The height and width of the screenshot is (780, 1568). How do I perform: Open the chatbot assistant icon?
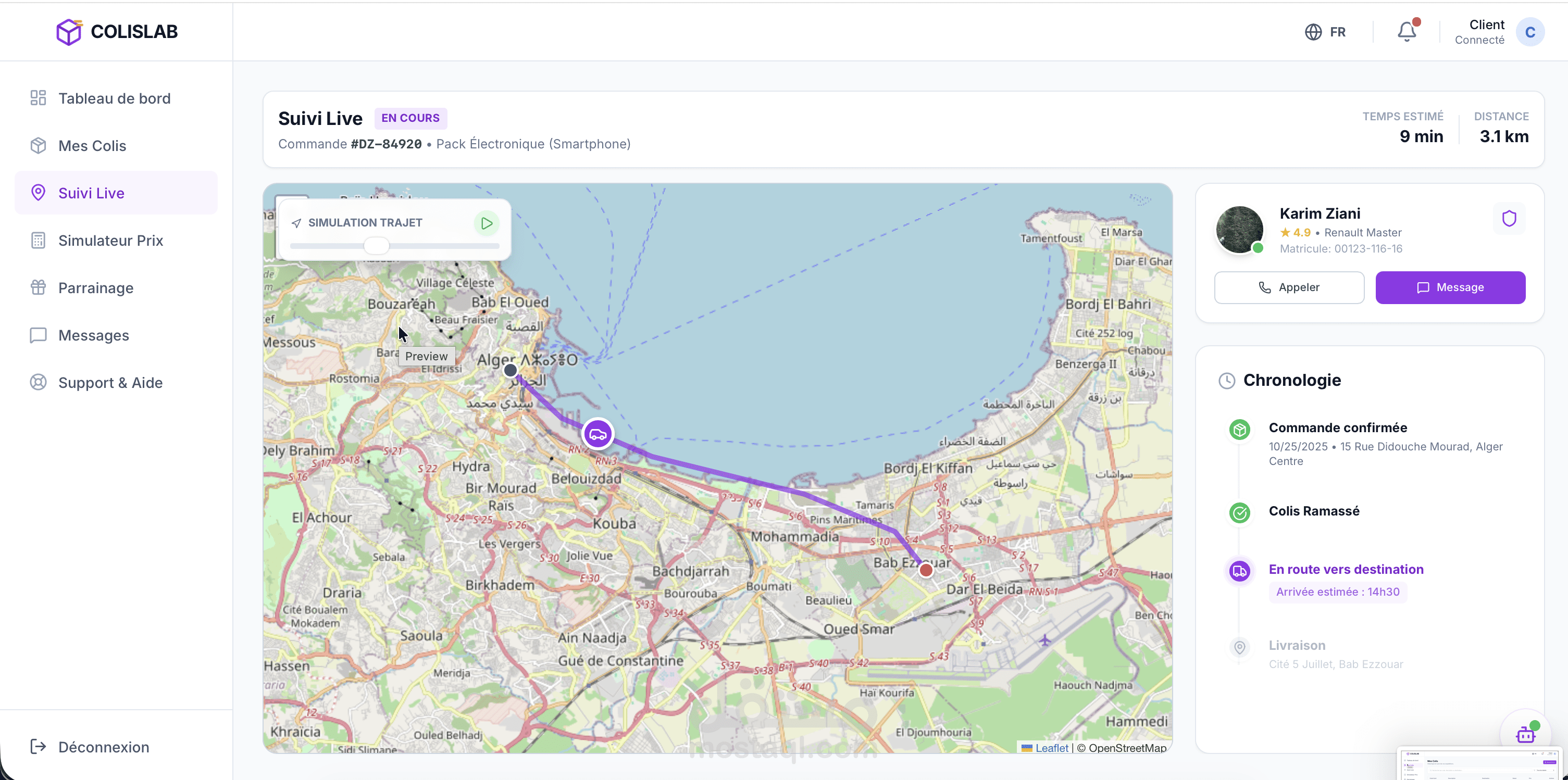tap(1525, 734)
